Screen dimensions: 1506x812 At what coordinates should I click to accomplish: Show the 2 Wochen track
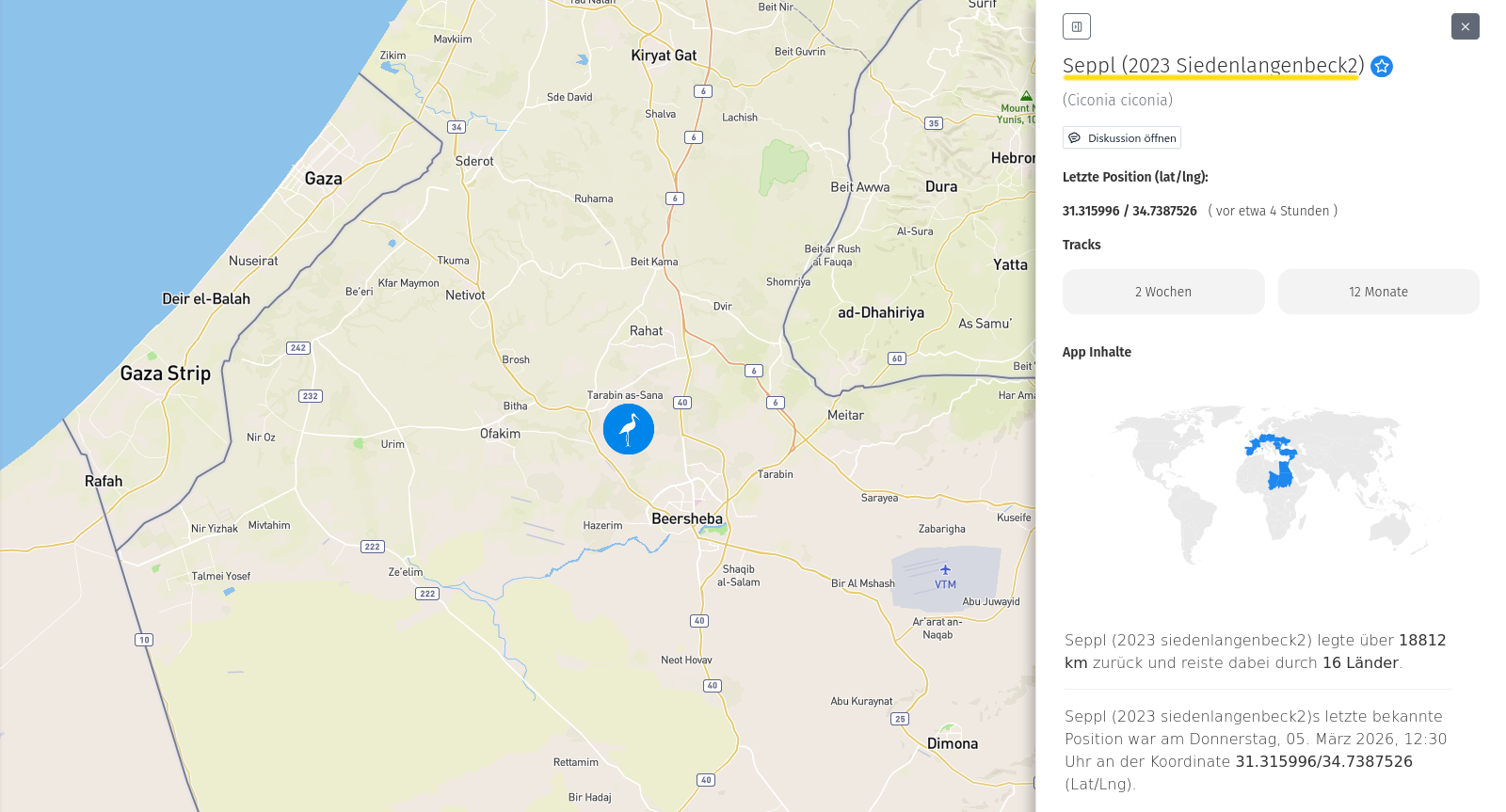pos(1163,292)
